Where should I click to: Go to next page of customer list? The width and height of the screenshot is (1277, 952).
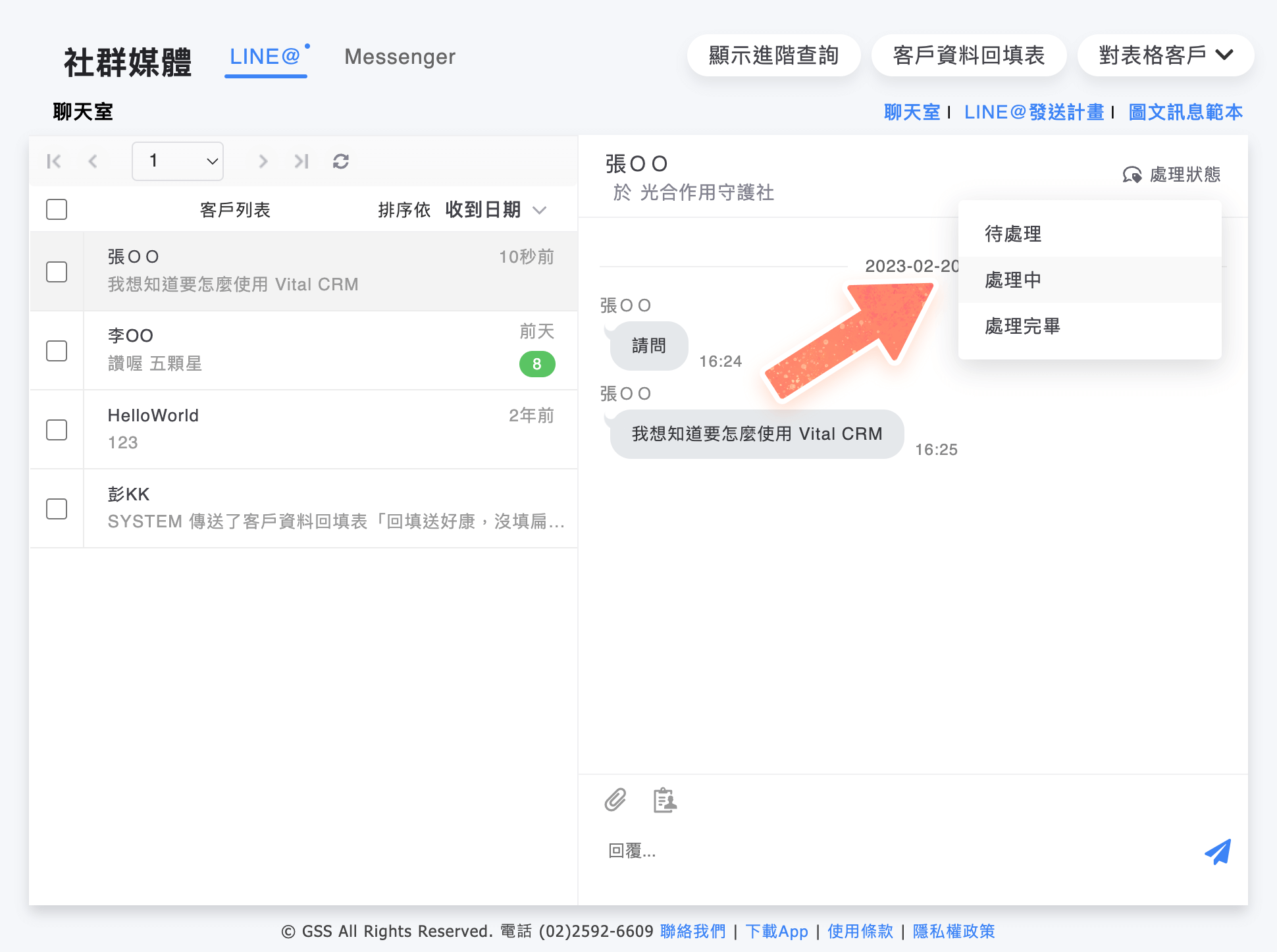[263, 161]
